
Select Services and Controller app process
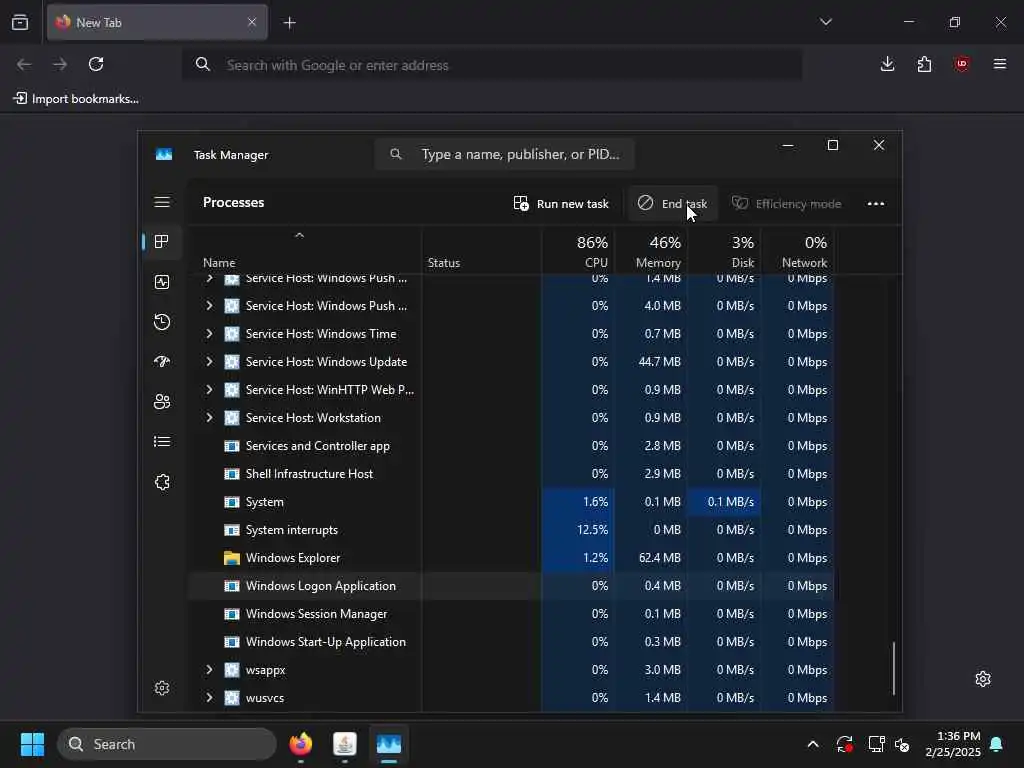(511, 446)
